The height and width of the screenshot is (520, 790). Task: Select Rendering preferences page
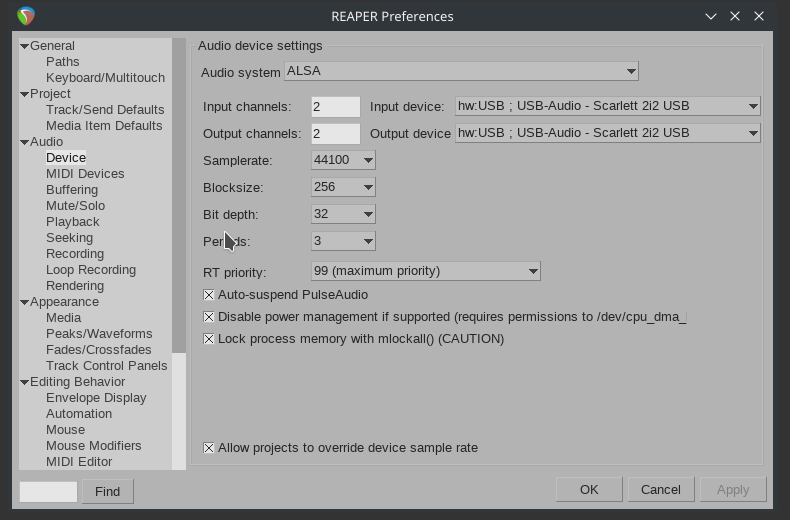75,286
